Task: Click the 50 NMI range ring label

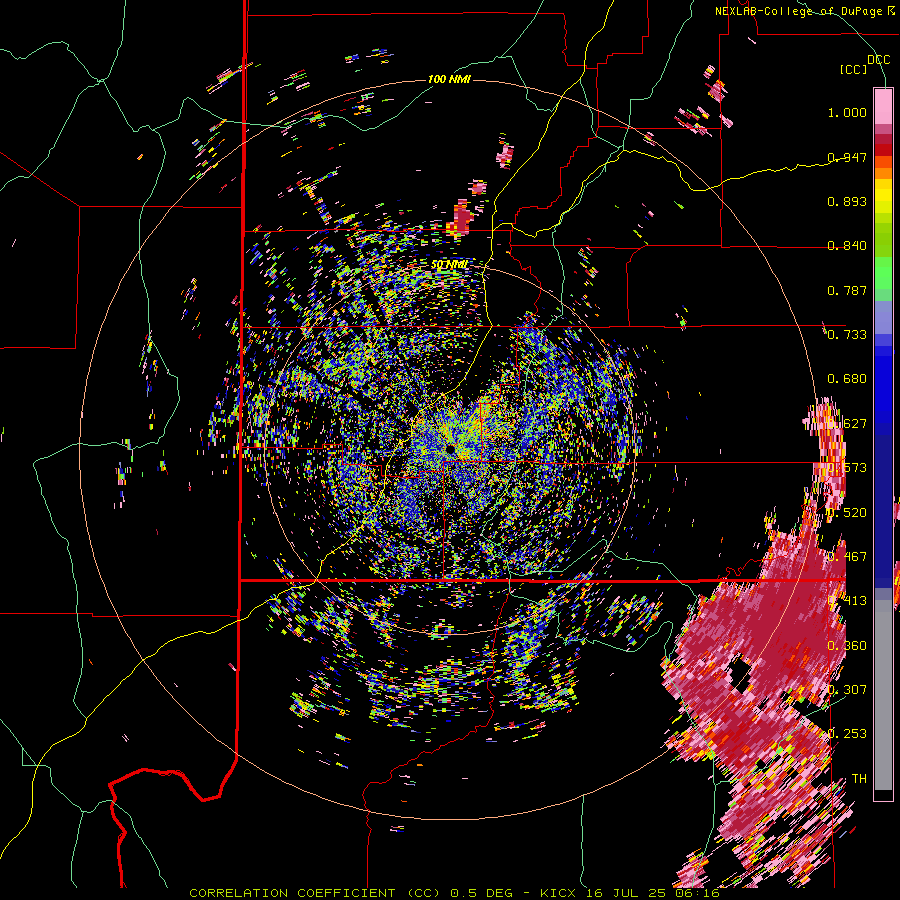Action: click(449, 265)
